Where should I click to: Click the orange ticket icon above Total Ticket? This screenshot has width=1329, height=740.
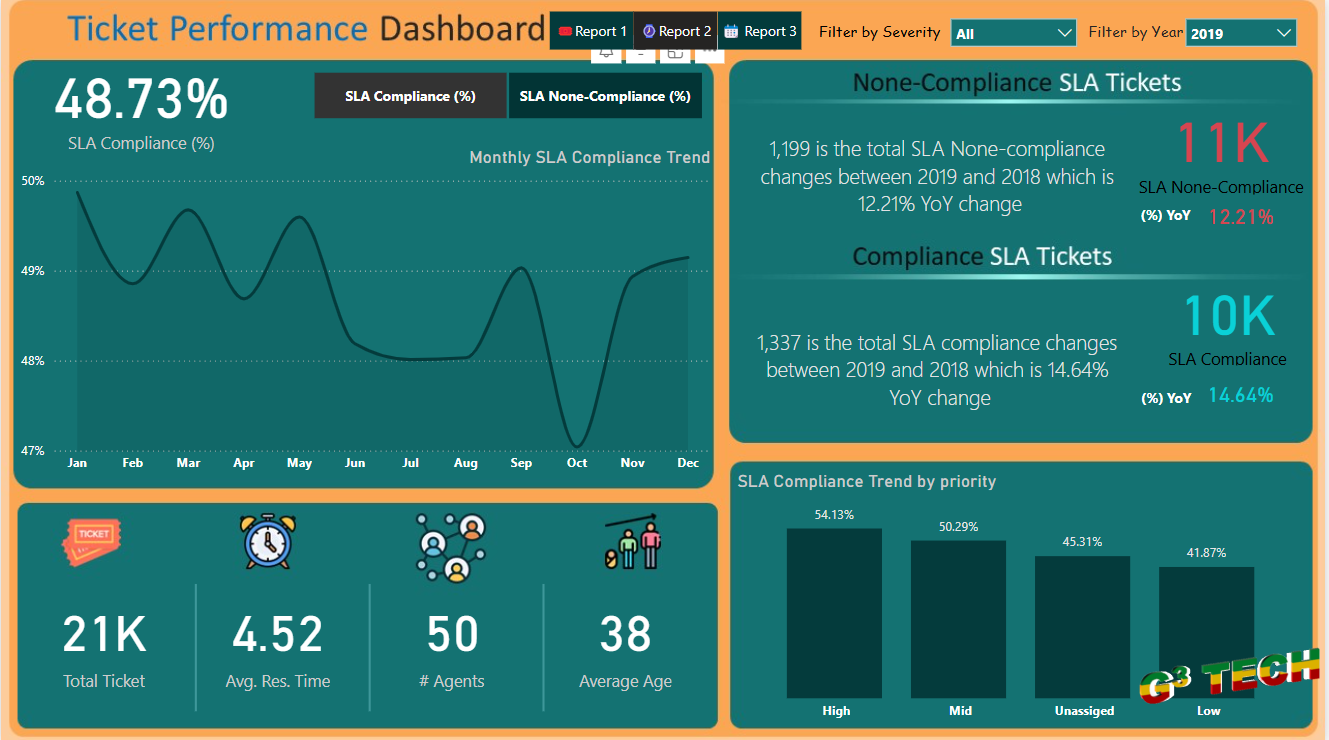(x=91, y=543)
